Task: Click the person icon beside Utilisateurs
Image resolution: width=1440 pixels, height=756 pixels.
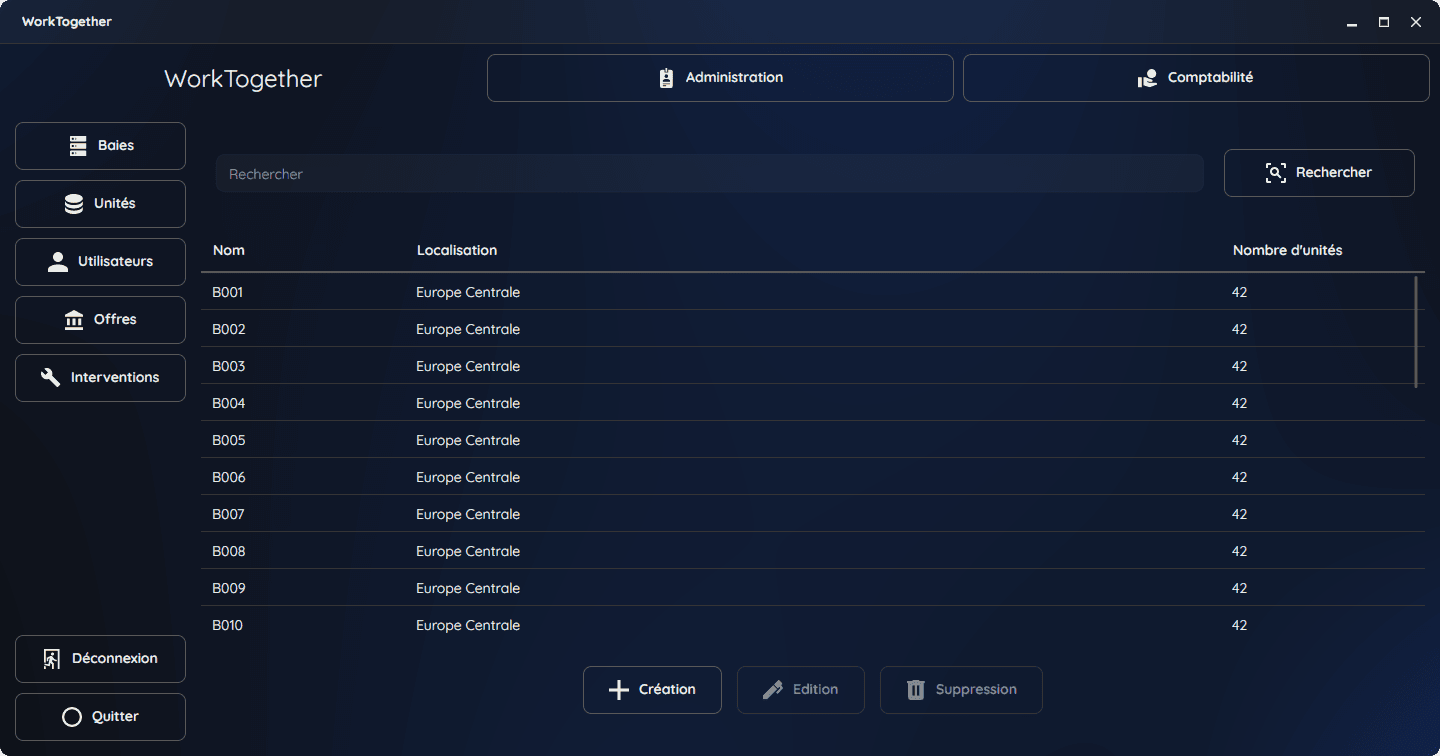Action: tap(58, 262)
